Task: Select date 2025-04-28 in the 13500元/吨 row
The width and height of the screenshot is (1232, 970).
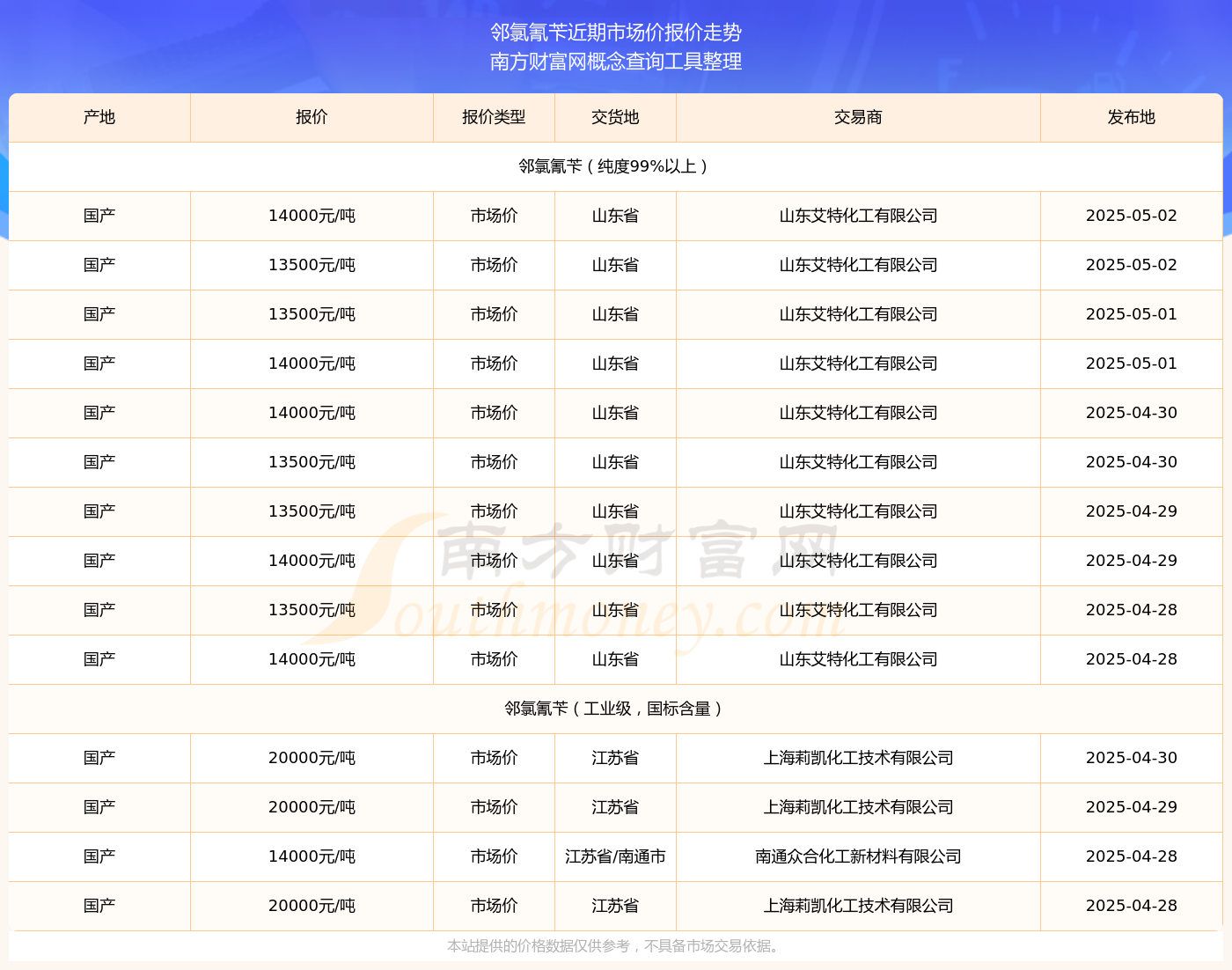Action: coord(1131,610)
